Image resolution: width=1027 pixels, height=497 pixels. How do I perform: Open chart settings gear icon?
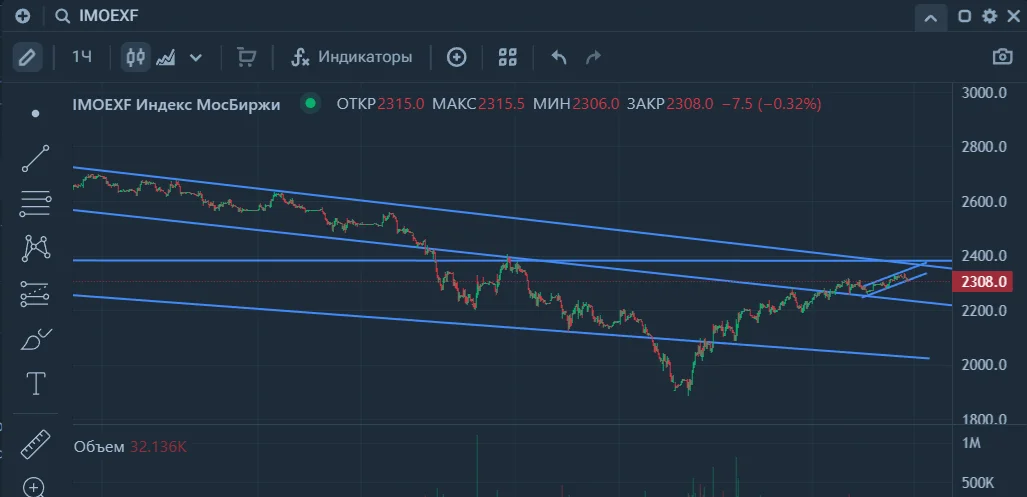pyautogui.click(x=989, y=16)
